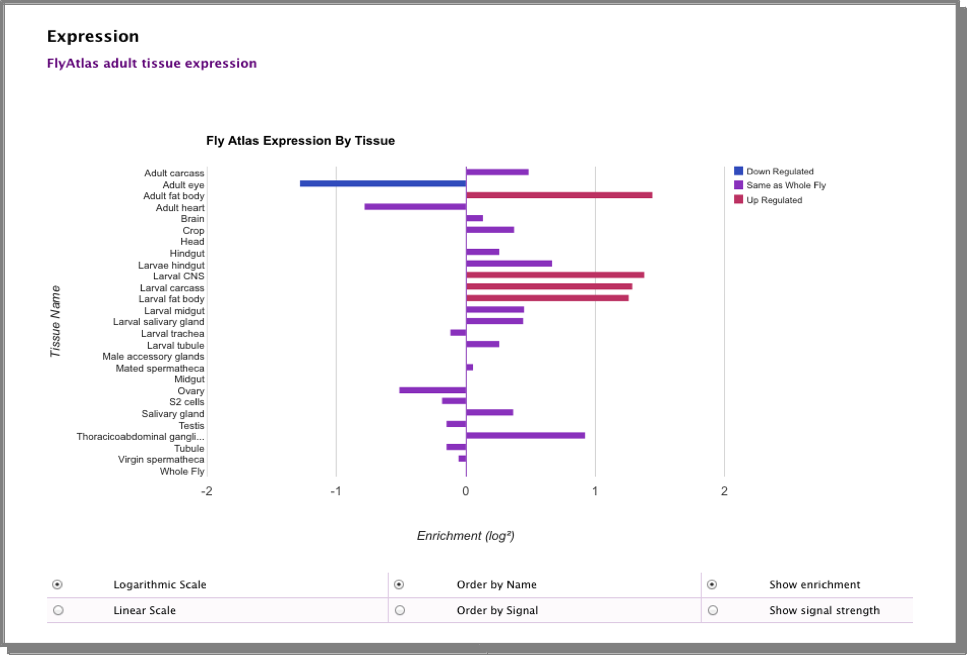The height and width of the screenshot is (655, 967).
Task: Select the Logarithmic Scale radio button
Action: click(57, 584)
